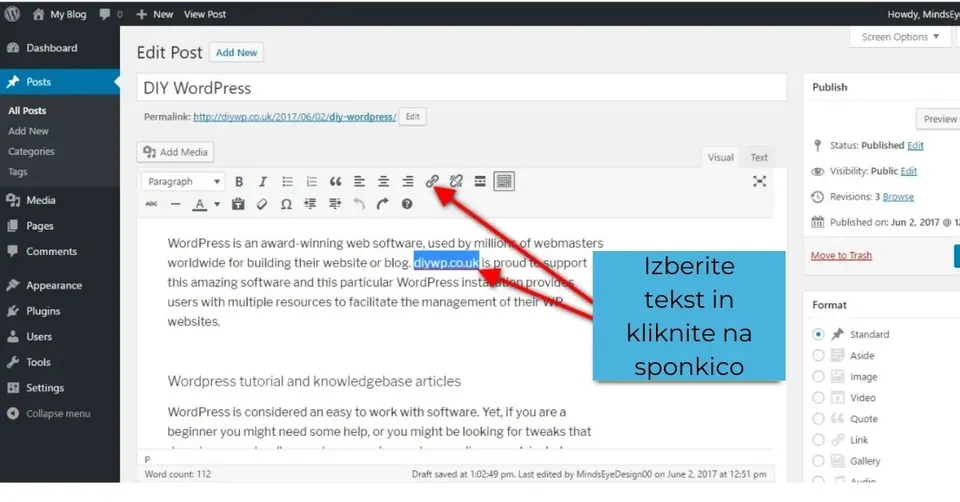960x502 pixels.
Task: Open the WordPress logo menu
Action: 12,14
